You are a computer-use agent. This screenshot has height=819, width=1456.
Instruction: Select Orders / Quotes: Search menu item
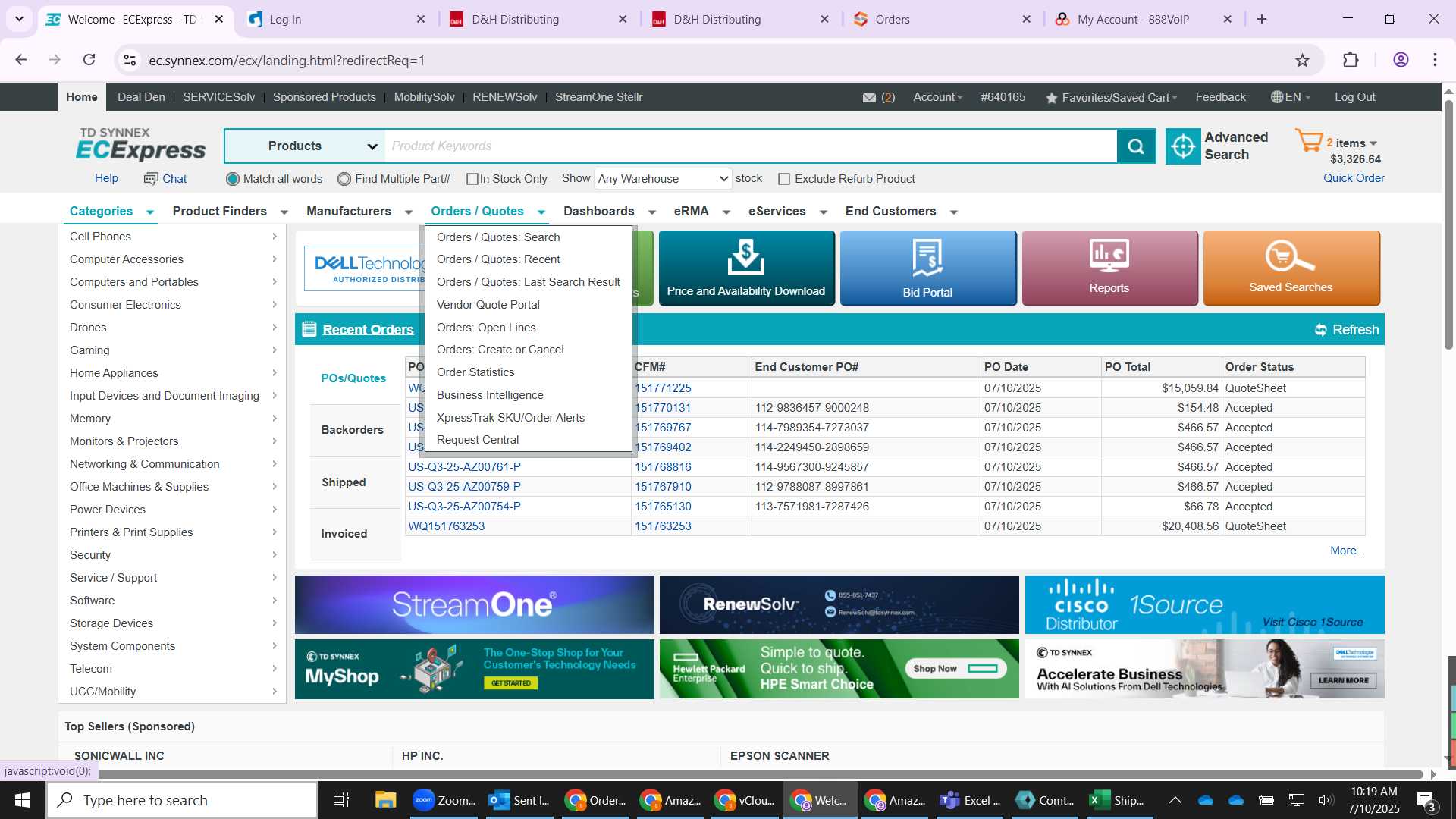click(498, 237)
